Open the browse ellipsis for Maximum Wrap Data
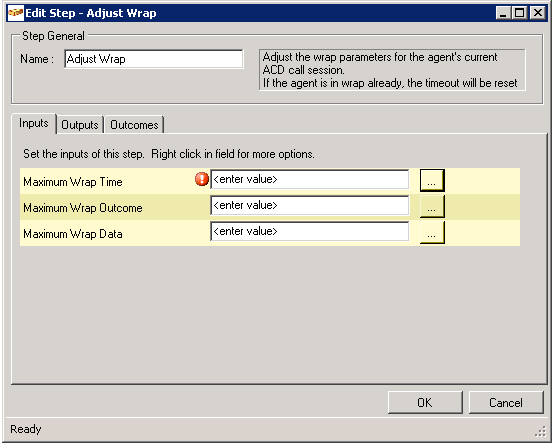 432,232
